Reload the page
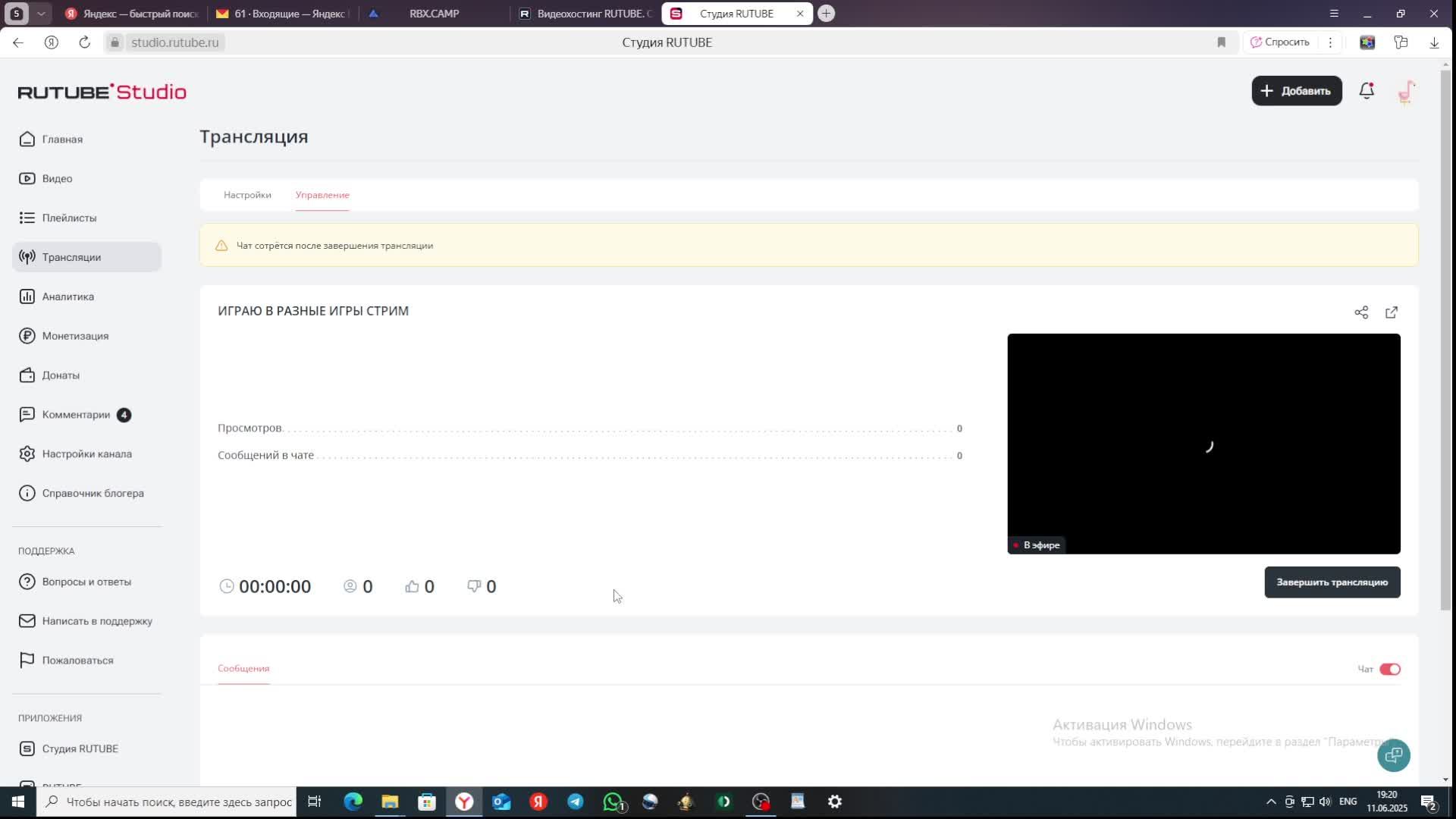The height and width of the screenshot is (819, 1456). pos(85,42)
